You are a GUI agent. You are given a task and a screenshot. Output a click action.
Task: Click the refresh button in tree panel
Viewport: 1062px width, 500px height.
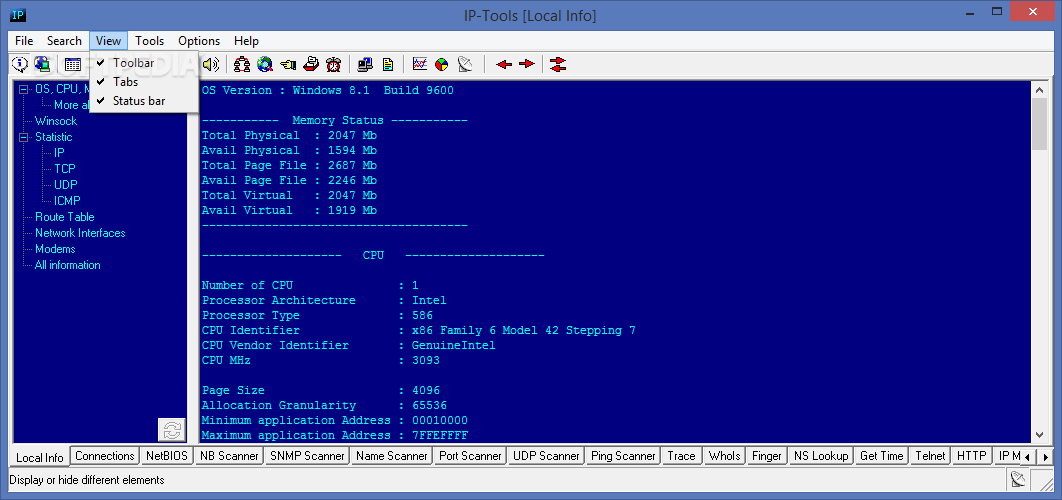coord(172,430)
